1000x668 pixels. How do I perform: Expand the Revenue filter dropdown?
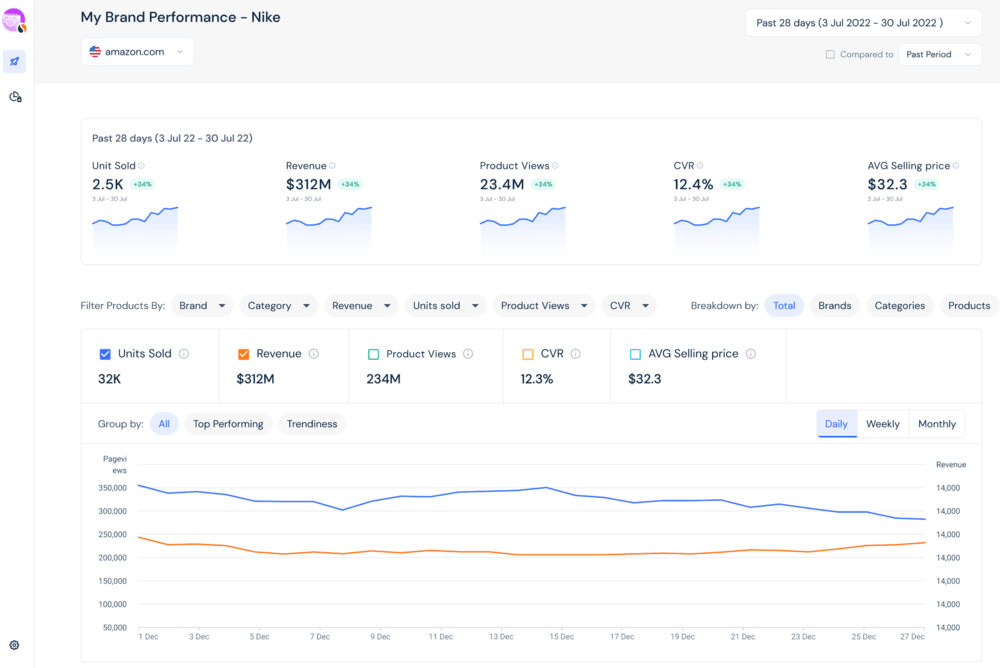pos(361,306)
